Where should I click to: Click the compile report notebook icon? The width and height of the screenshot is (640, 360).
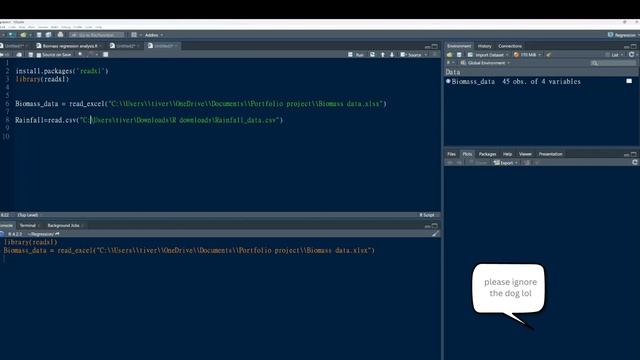[x=105, y=55]
